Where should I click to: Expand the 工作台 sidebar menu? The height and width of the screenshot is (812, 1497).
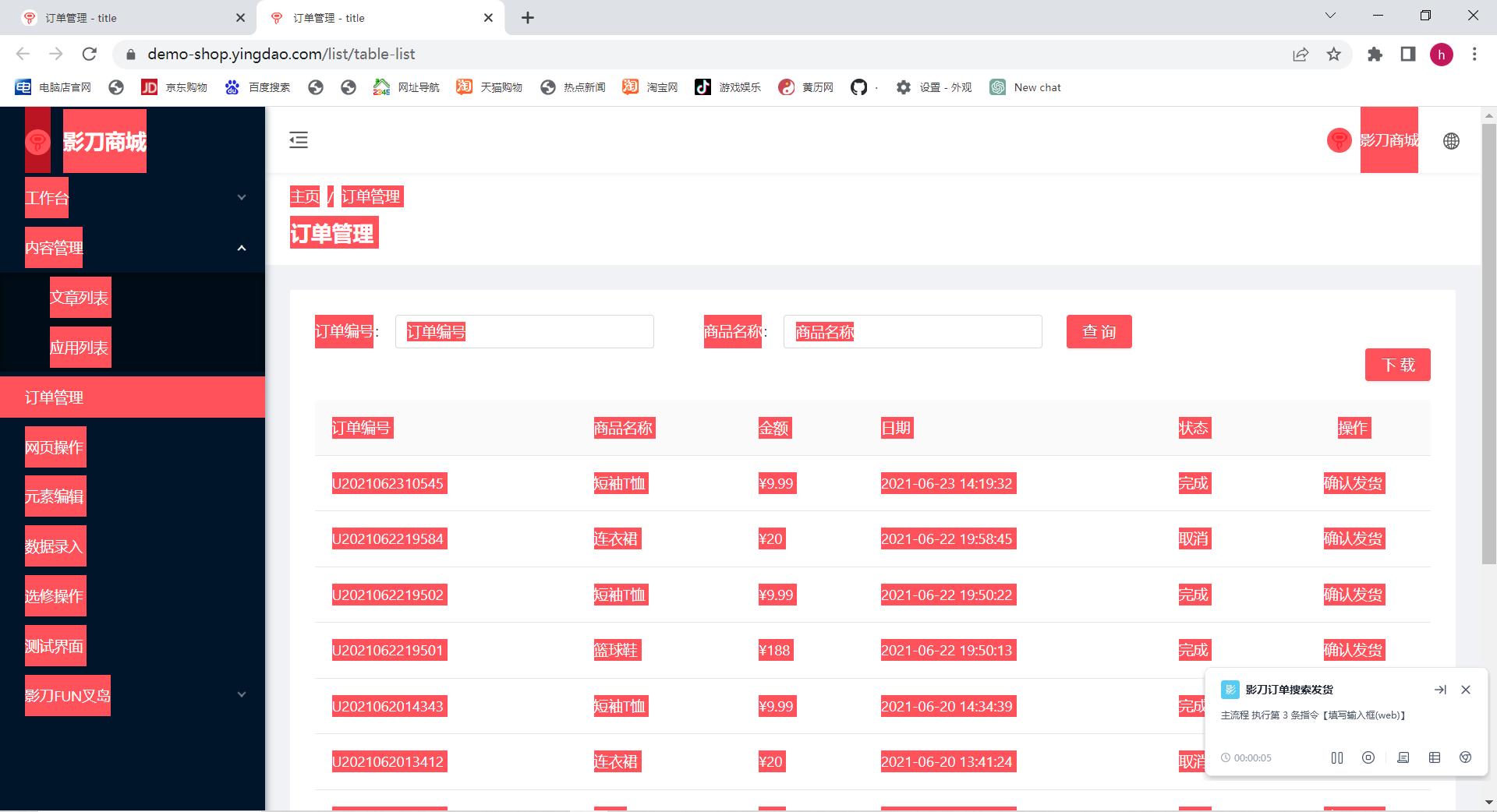click(133, 198)
